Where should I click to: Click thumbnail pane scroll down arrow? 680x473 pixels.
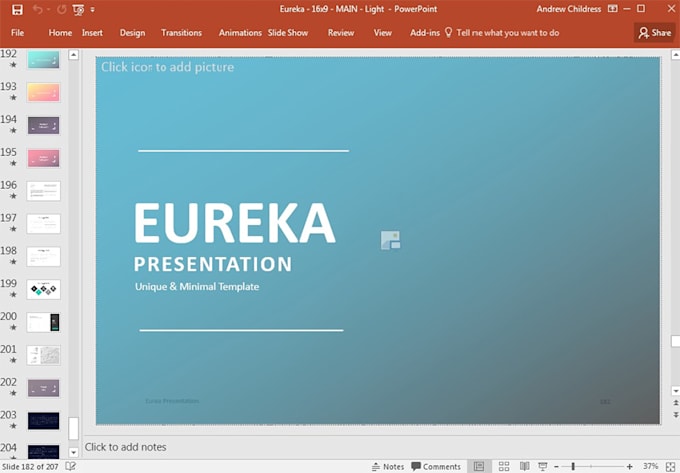tap(74, 453)
